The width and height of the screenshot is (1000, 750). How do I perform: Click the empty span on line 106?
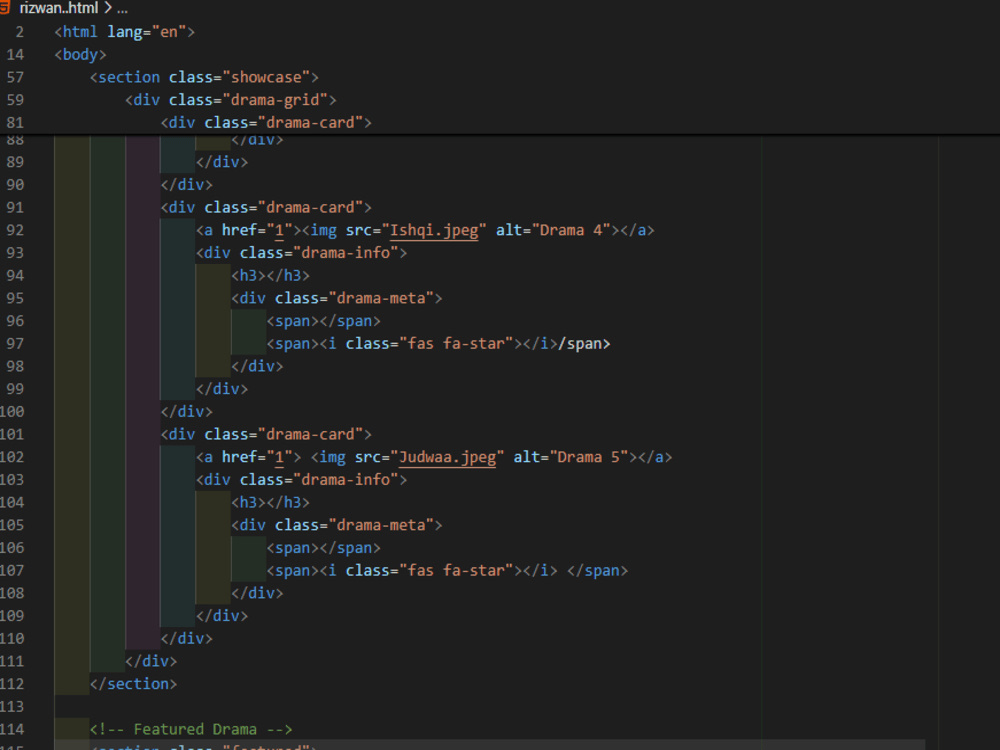(323, 548)
